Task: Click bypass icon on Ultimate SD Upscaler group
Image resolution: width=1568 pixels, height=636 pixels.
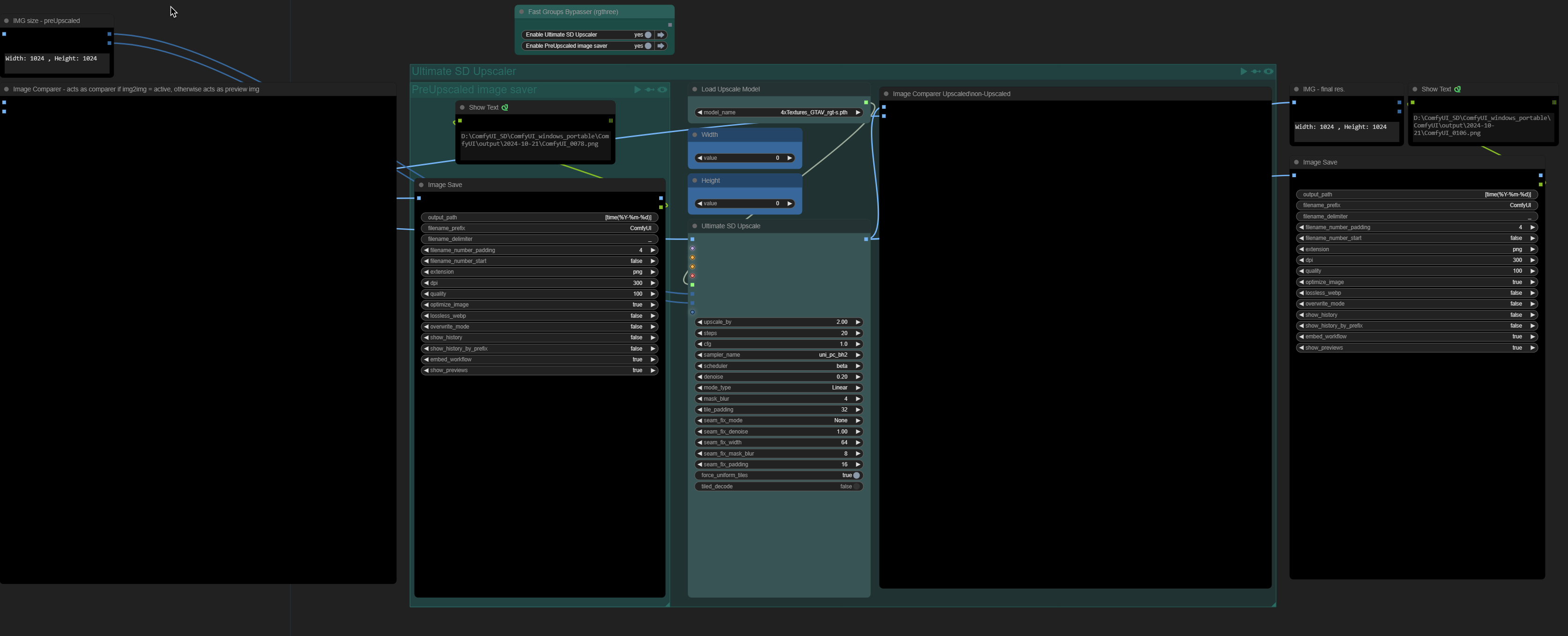Action: pos(1256,71)
